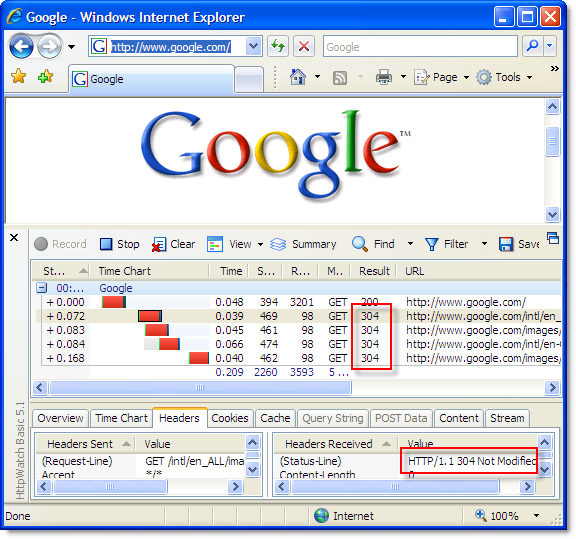
Task: Click the page scrollbar up arrow
Action: [552, 107]
